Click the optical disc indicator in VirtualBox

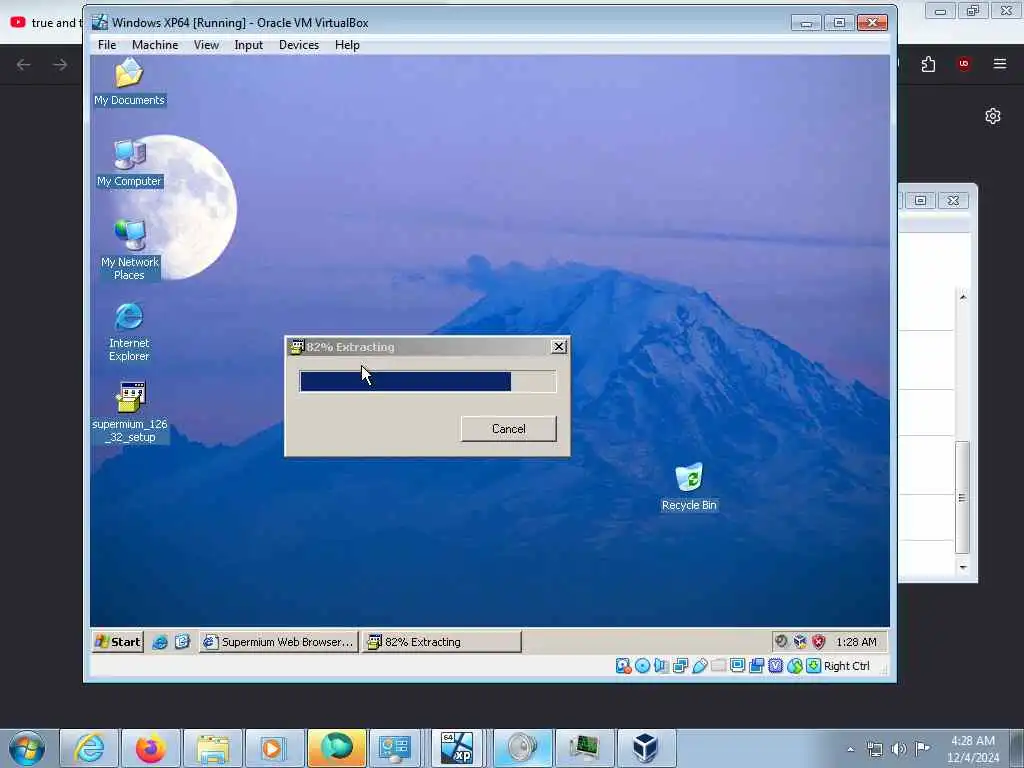pyautogui.click(x=643, y=665)
